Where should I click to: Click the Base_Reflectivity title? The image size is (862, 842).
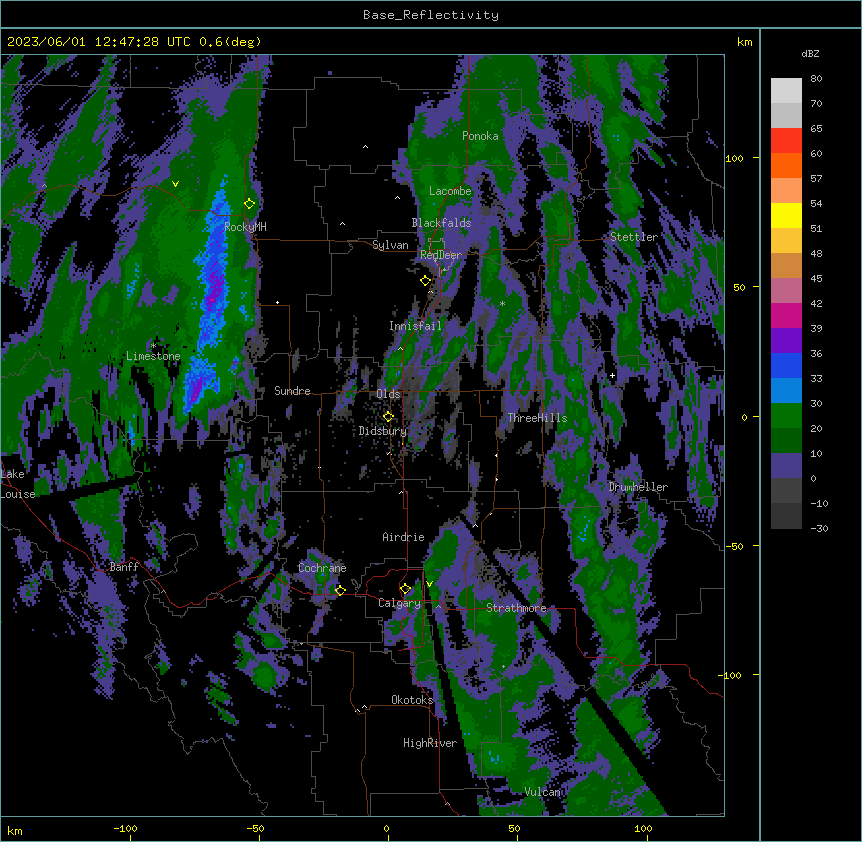point(431,15)
